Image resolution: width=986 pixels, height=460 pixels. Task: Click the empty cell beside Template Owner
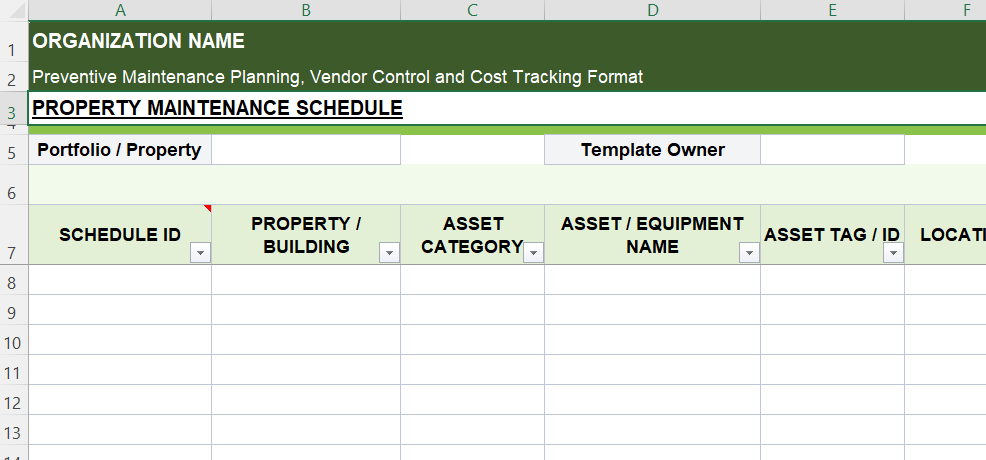(831, 150)
